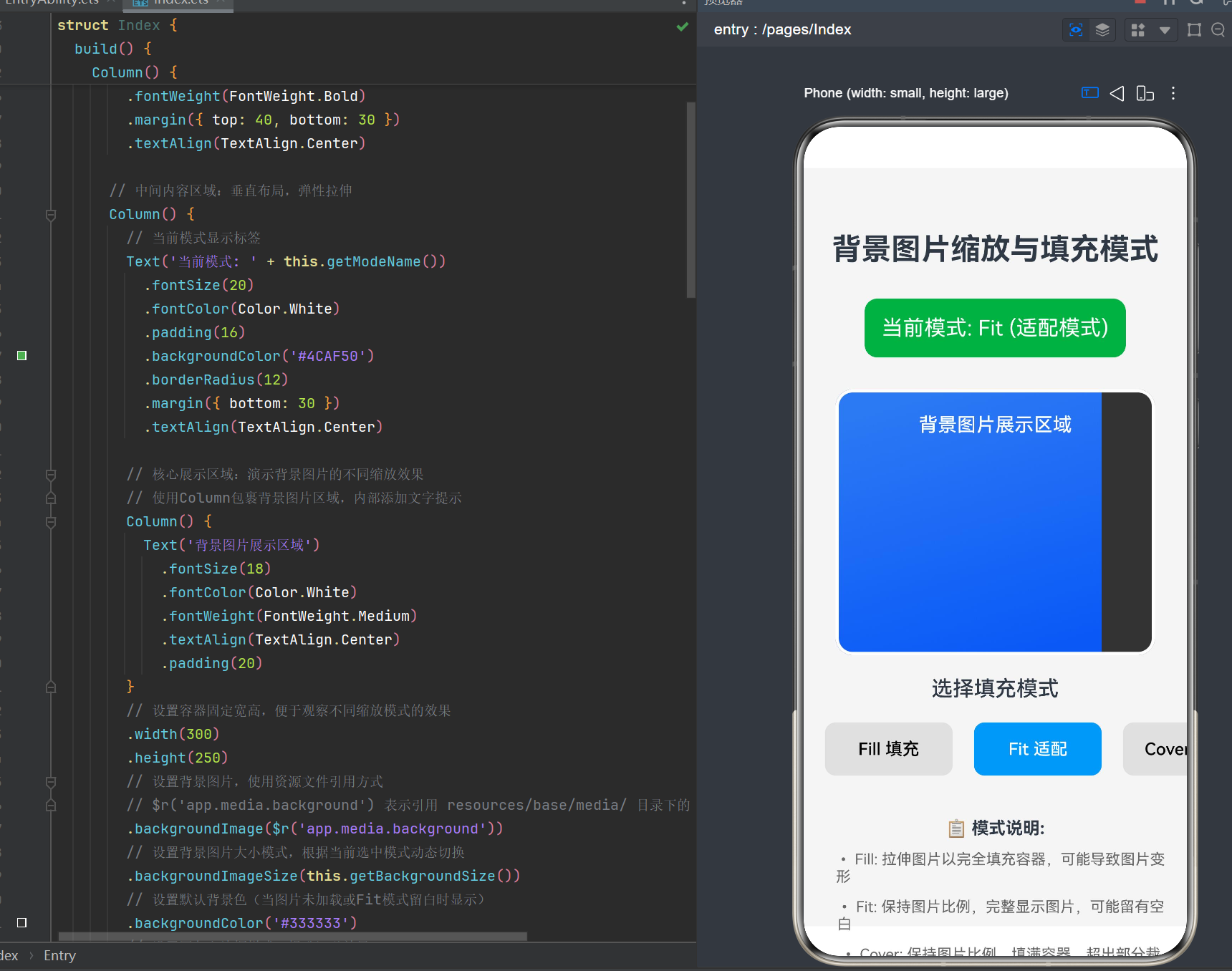
Task: Toggle the blue text-box icon beside device label
Action: coord(1090,93)
